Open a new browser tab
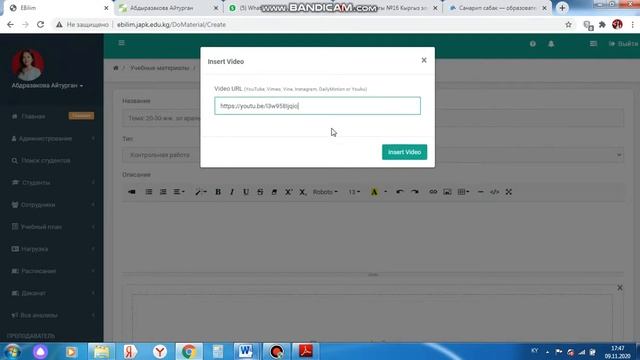 [562, 8]
